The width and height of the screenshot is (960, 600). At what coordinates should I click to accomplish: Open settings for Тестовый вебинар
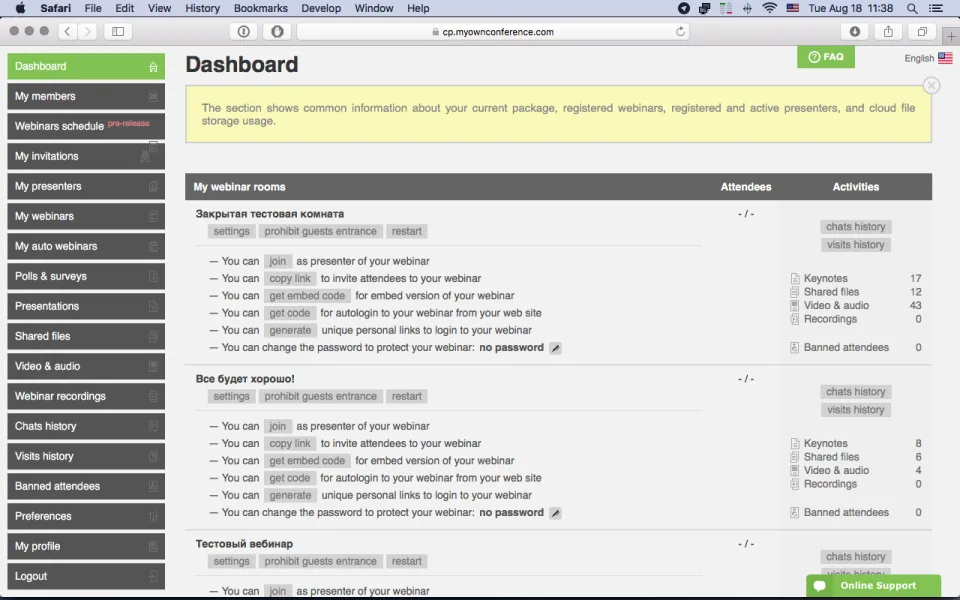click(231, 561)
